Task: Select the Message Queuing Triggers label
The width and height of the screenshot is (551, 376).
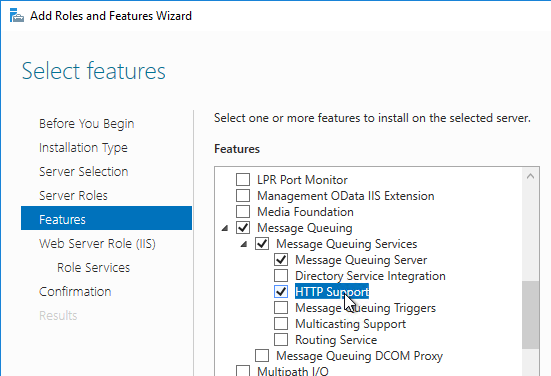Action: 365,308
